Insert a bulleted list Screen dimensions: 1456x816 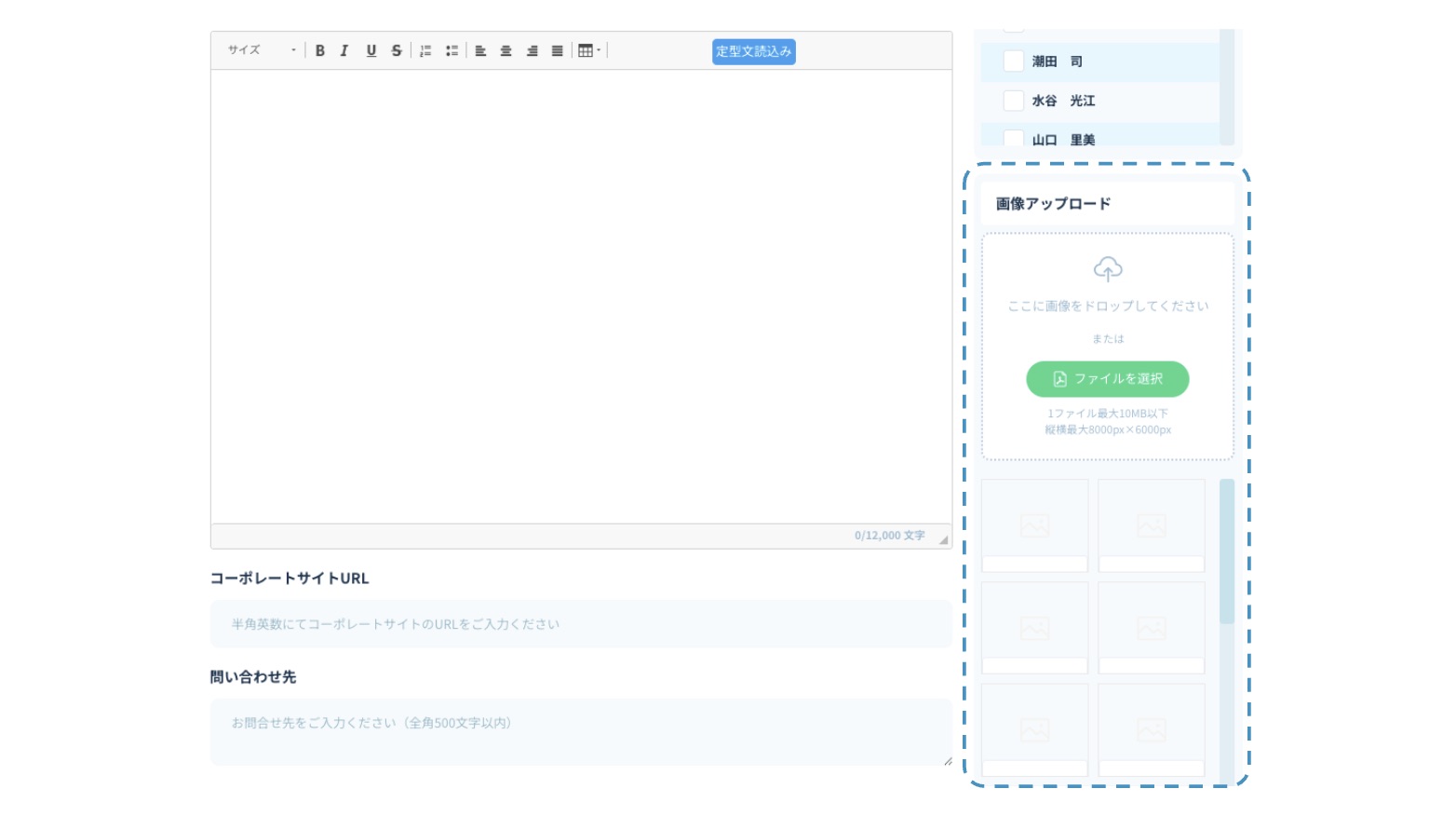[452, 51]
